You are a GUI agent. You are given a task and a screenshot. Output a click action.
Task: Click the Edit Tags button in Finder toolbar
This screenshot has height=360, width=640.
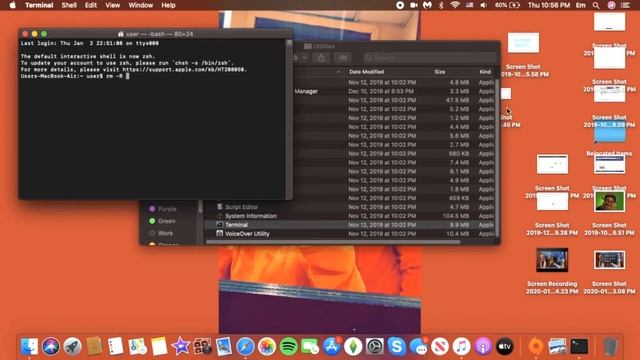343,58
